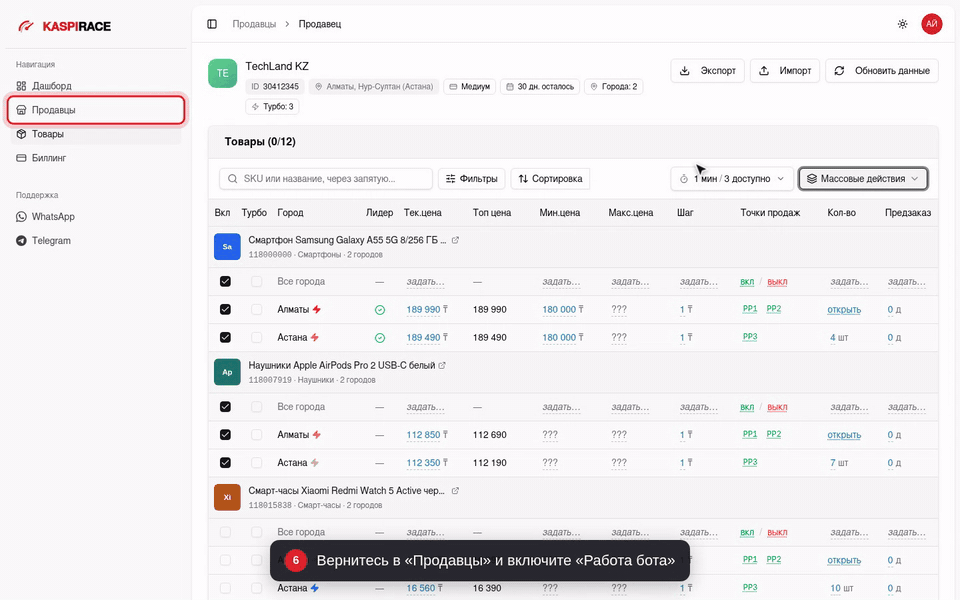Open Дашборд in the sidebar

point(96,86)
